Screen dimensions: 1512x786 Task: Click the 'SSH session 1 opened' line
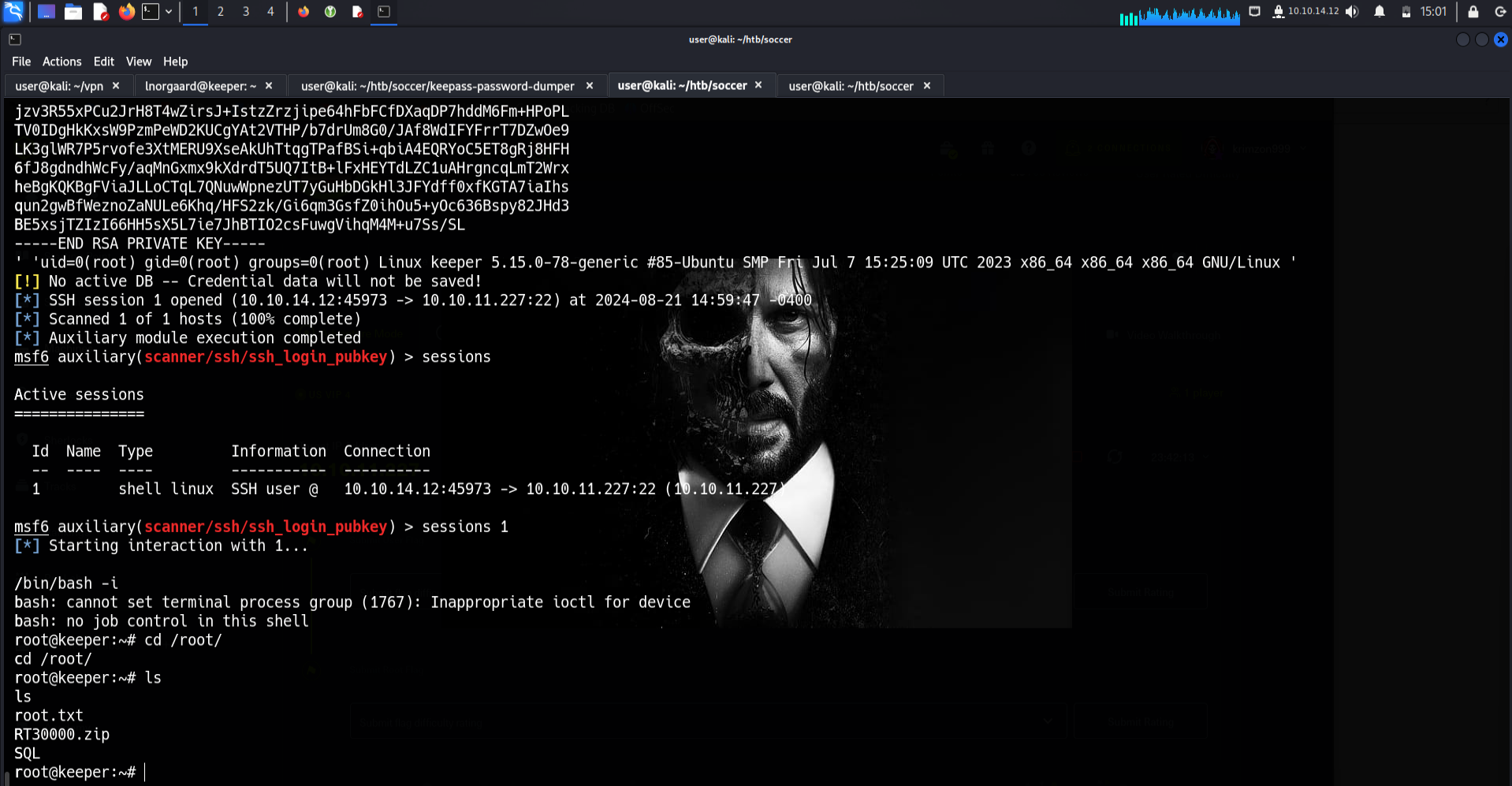point(412,300)
